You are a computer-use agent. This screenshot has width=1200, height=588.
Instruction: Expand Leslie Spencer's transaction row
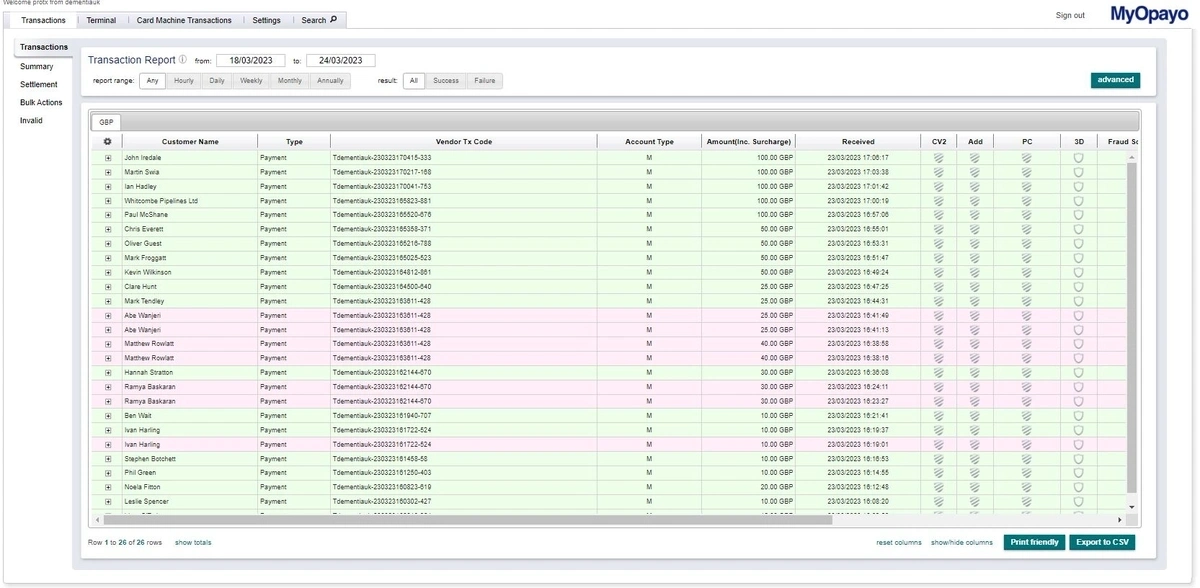coord(108,500)
